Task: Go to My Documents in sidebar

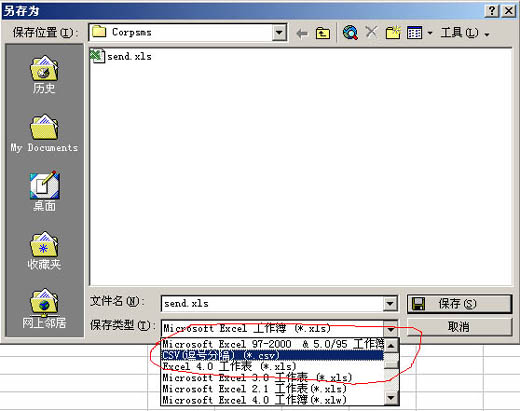Action: [44, 133]
